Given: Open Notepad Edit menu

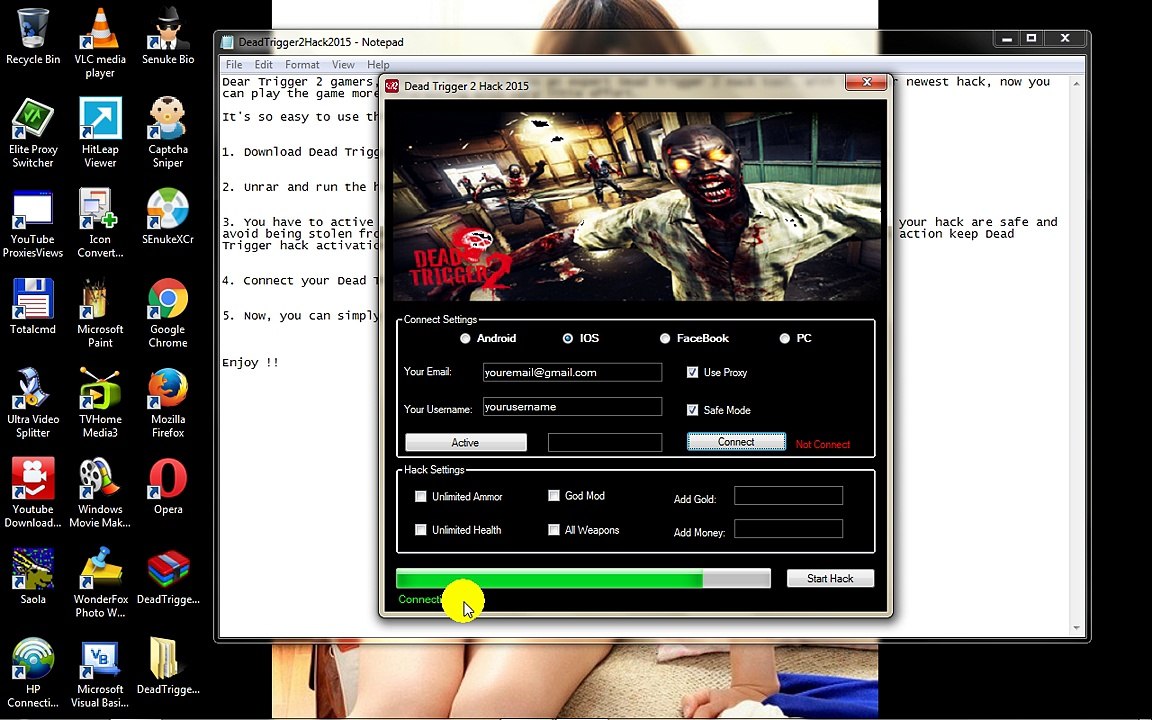Looking at the screenshot, I should (x=264, y=65).
